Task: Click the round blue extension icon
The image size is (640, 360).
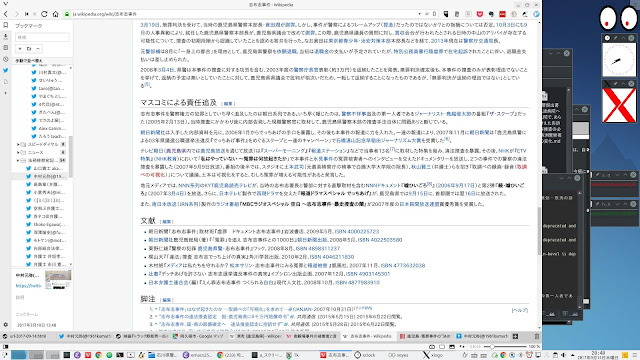Action: pos(536,14)
